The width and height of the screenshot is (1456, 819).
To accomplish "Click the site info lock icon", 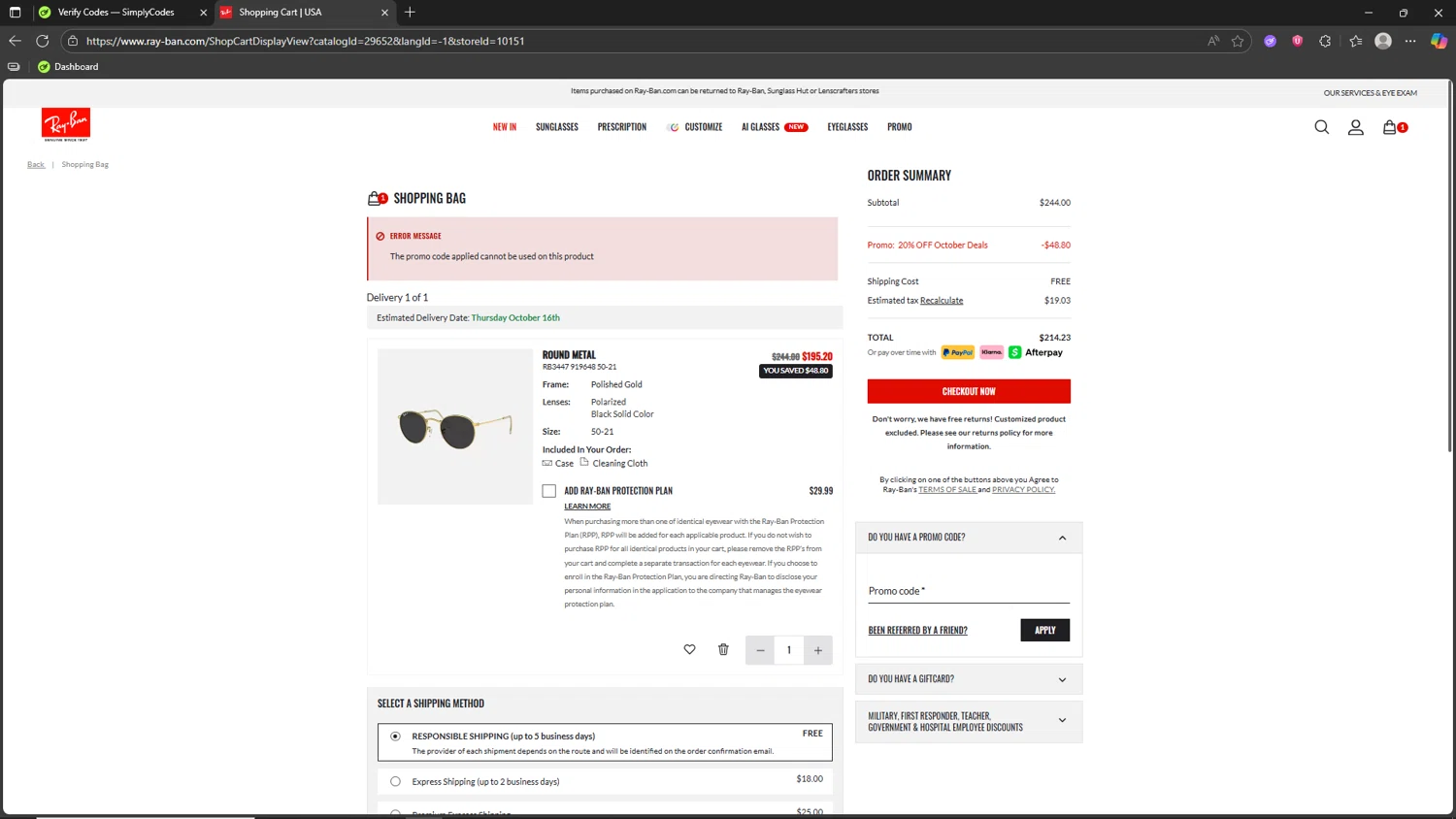I will tap(73, 41).
